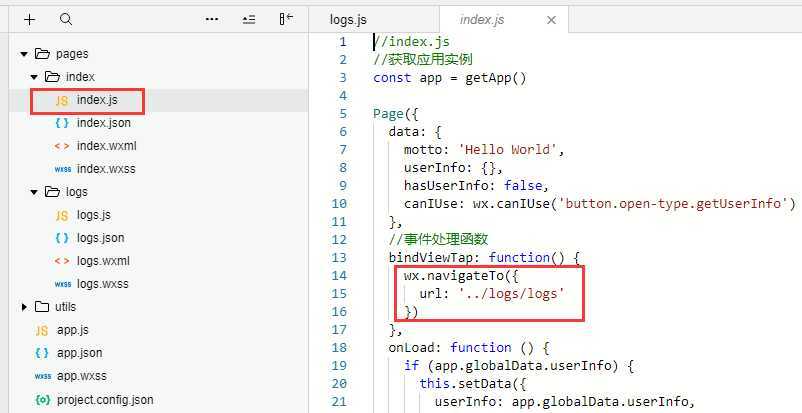Image resolution: width=802 pixels, height=413 pixels.
Task: Click the JS icon beside index.js
Action: (x=62, y=100)
